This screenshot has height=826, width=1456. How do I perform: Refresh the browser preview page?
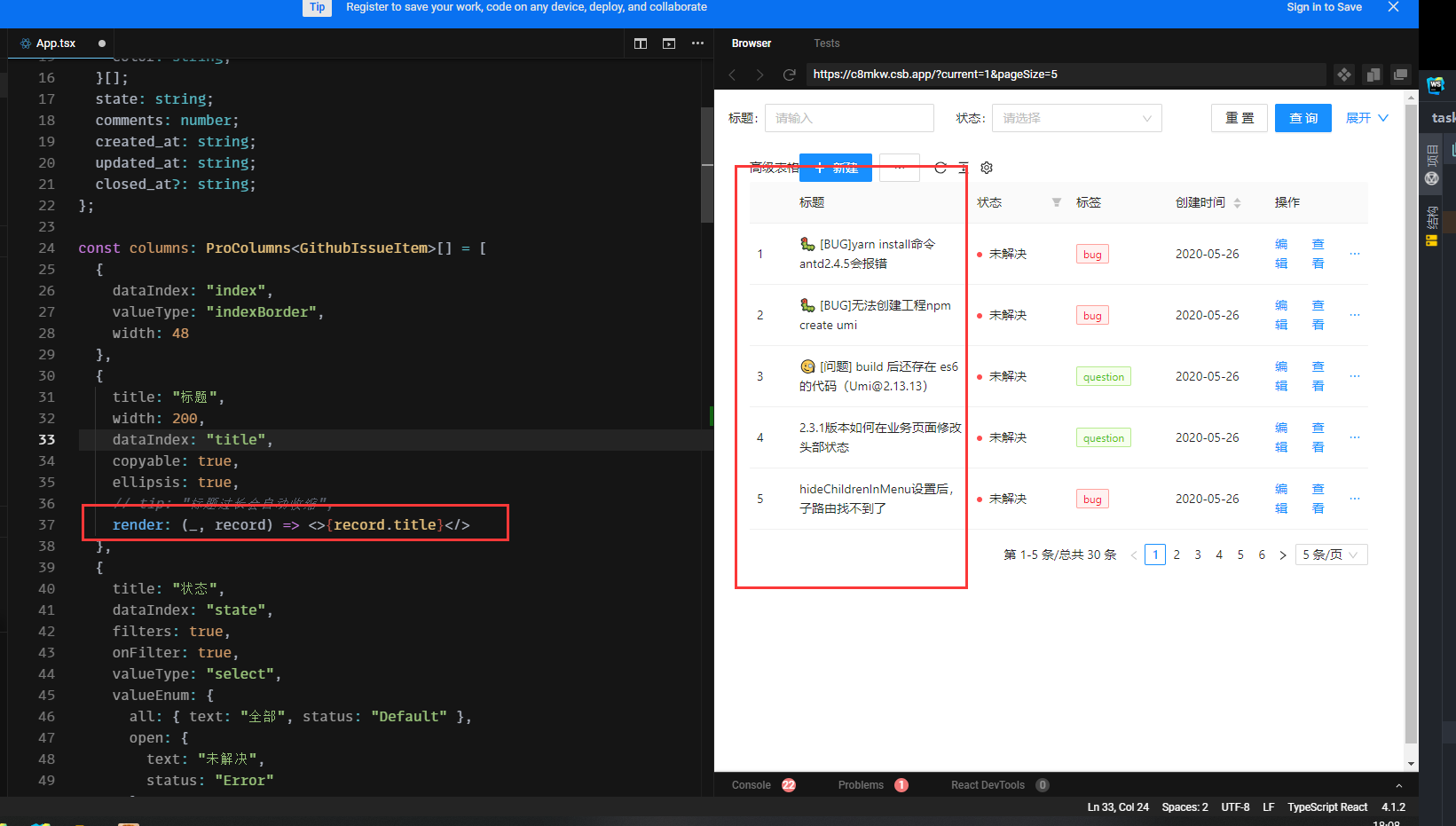790,75
